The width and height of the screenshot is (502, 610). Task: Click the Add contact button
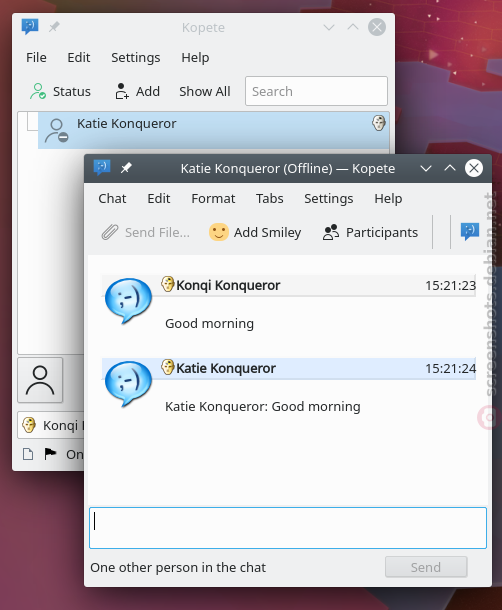pos(137,91)
